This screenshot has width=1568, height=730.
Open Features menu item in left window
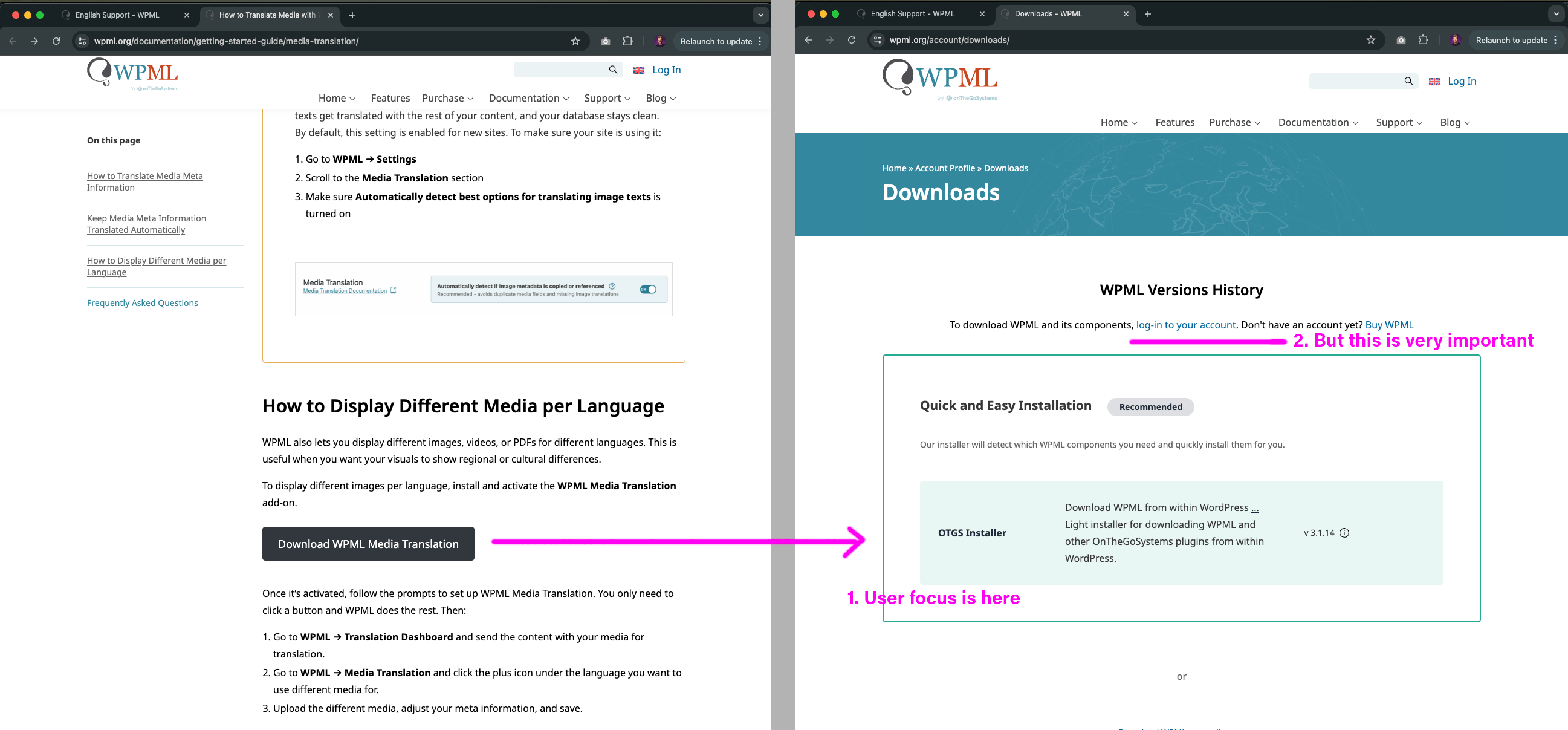[x=390, y=98]
